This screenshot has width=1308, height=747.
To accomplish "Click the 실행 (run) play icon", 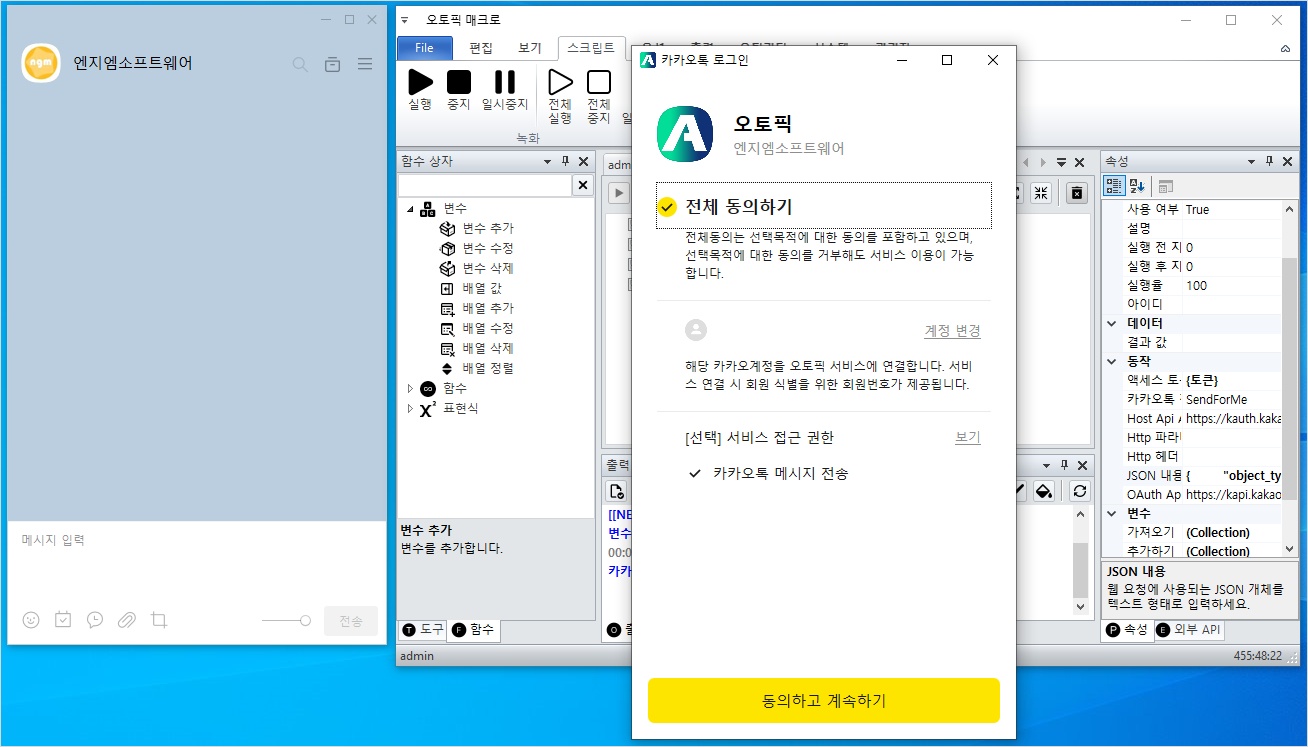I will point(421,82).
